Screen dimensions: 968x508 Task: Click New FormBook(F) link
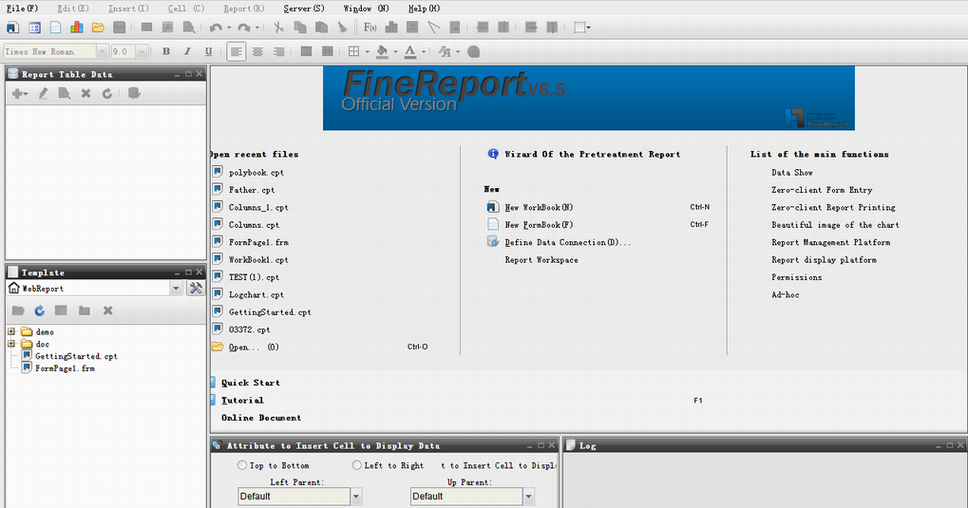pos(539,225)
